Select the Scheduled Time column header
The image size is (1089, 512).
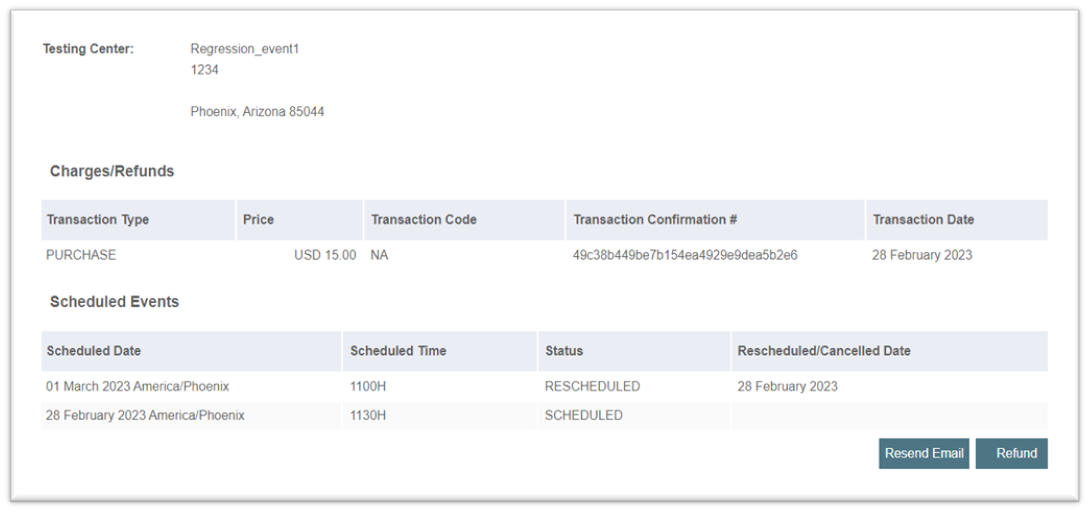click(398, 351)
